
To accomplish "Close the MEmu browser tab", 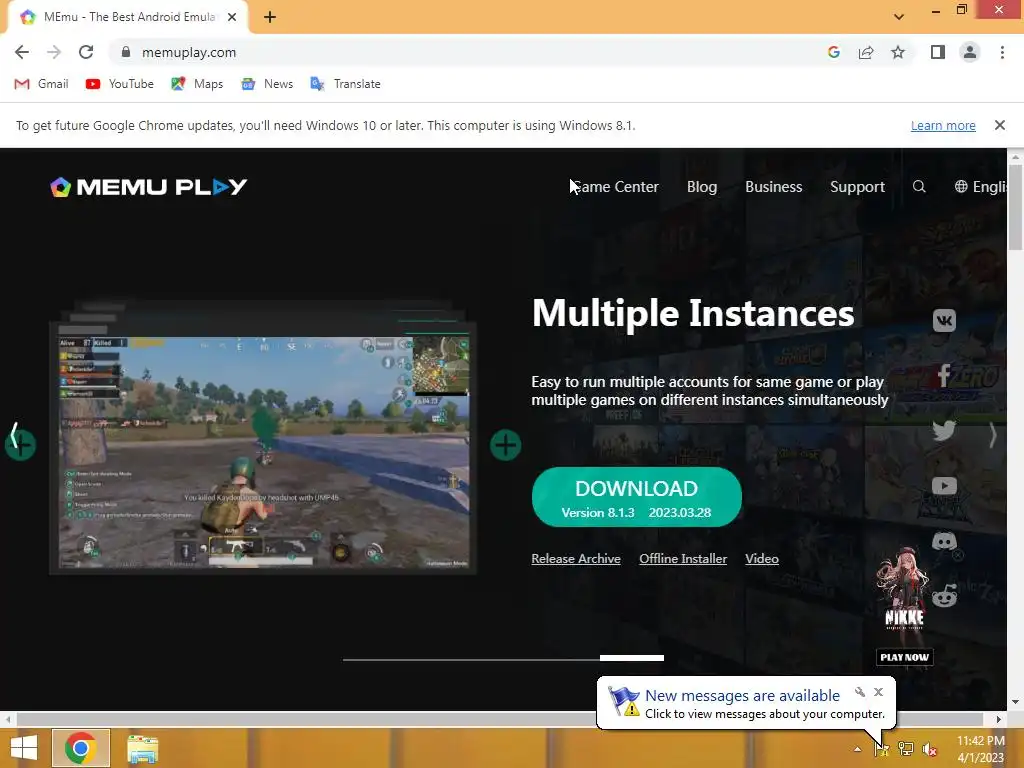I will [232, 17].
